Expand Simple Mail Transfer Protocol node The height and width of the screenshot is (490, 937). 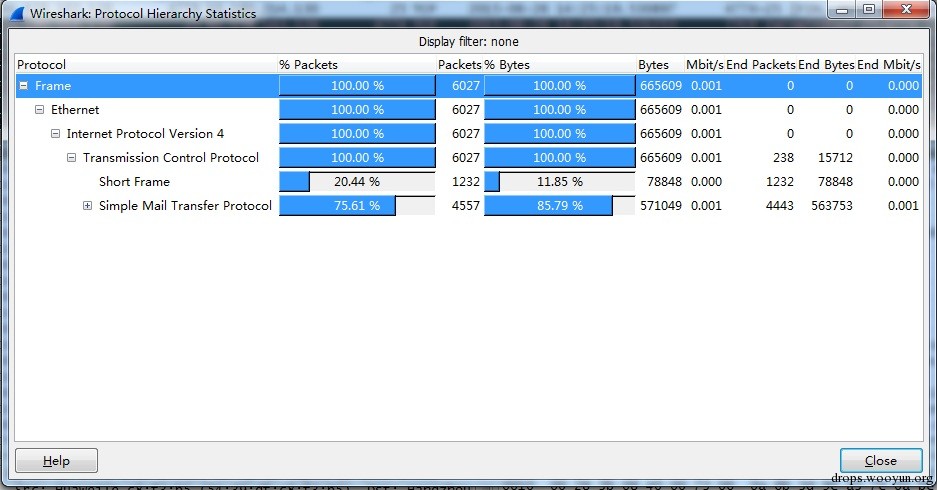click(88, 206)
